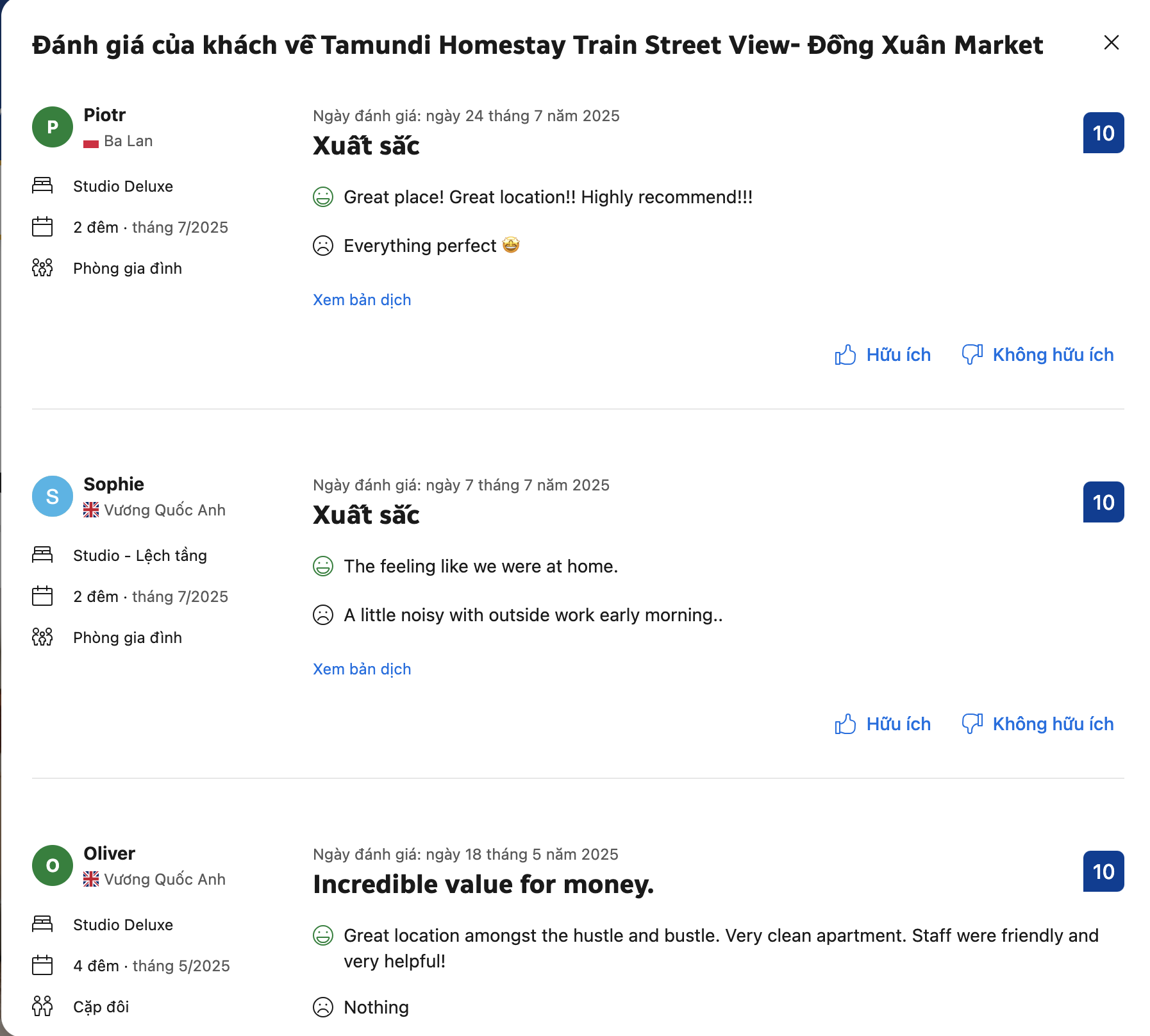Click the calendar icon for Sophie's 2 đêm stay

coord(42,596)
